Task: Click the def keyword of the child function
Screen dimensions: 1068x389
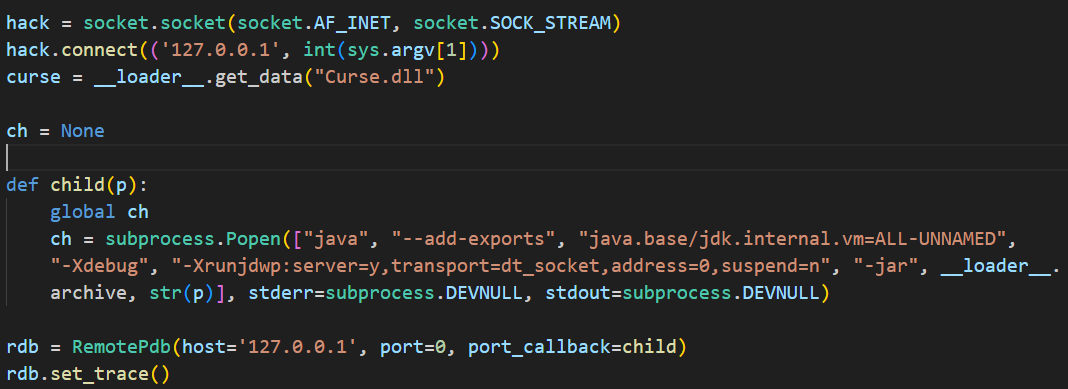Action: pyautogui.click(x=22, y=185)
